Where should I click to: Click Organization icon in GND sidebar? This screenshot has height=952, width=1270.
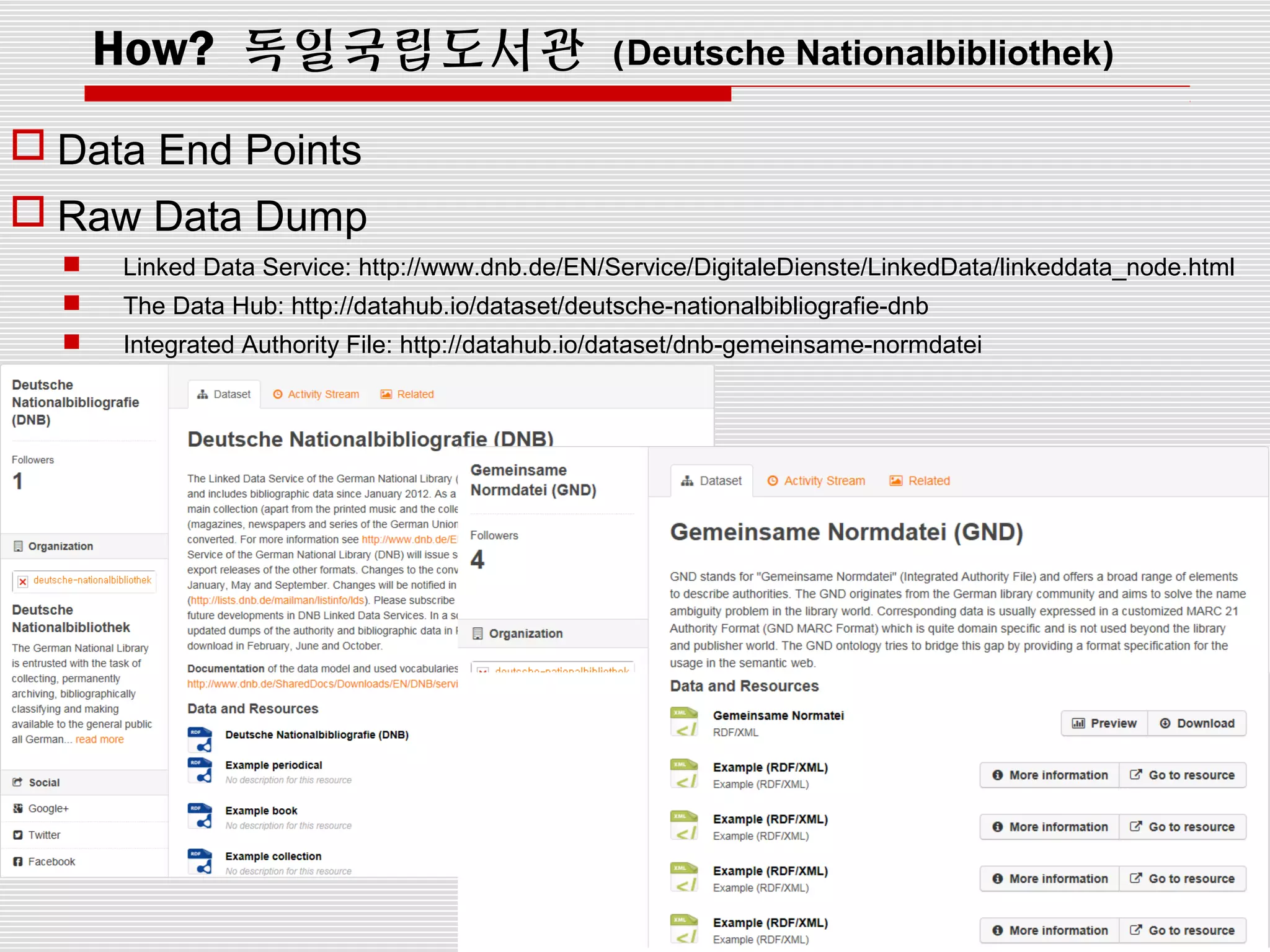point(477,633)
